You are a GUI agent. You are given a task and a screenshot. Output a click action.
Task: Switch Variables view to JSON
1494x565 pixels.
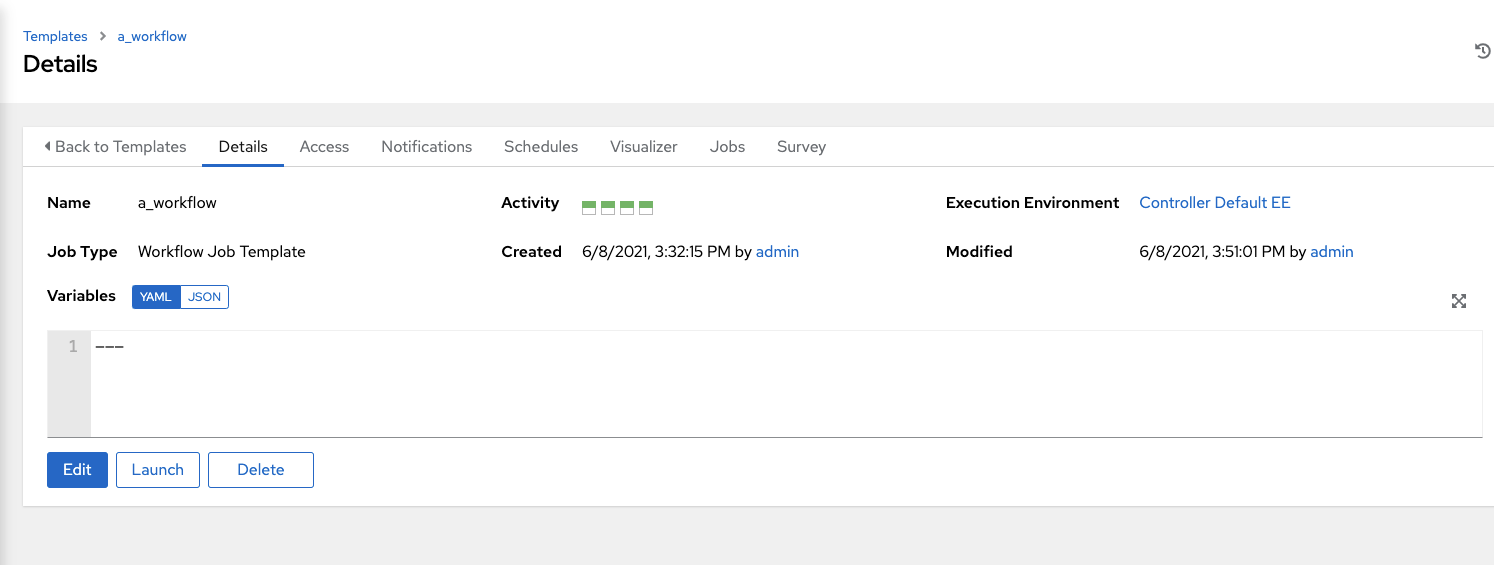[x=205, y=297]
